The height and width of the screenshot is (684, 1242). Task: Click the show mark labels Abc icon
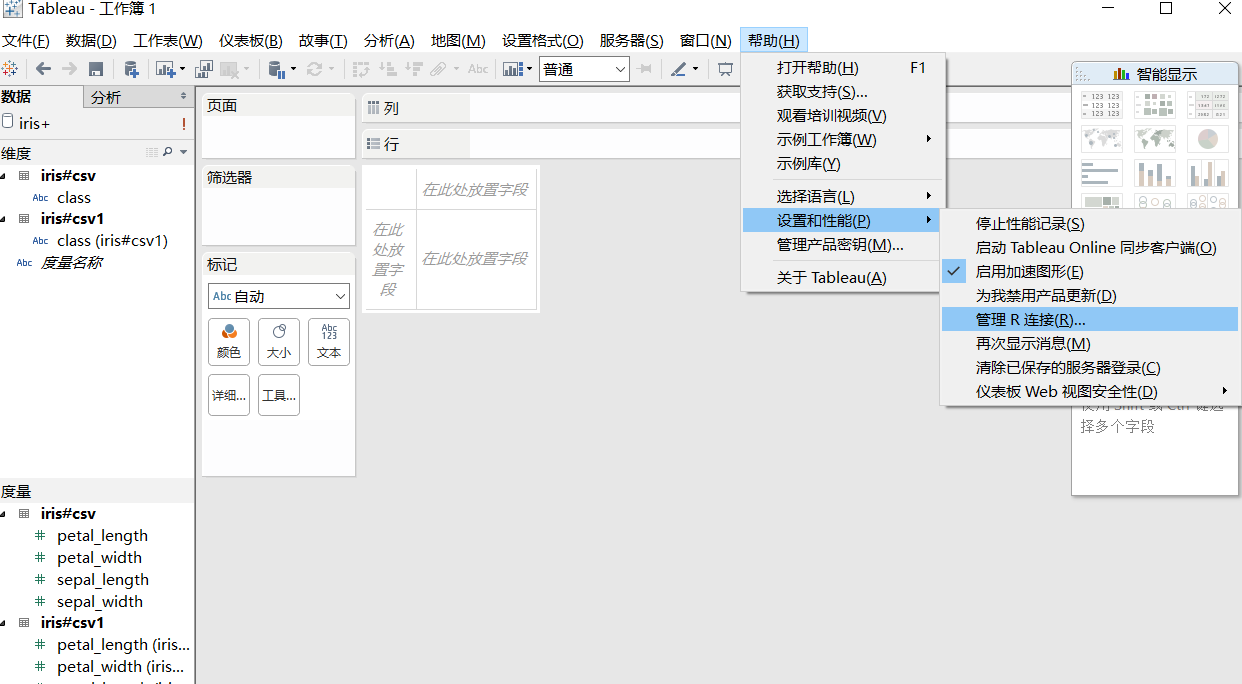[478, 69]
